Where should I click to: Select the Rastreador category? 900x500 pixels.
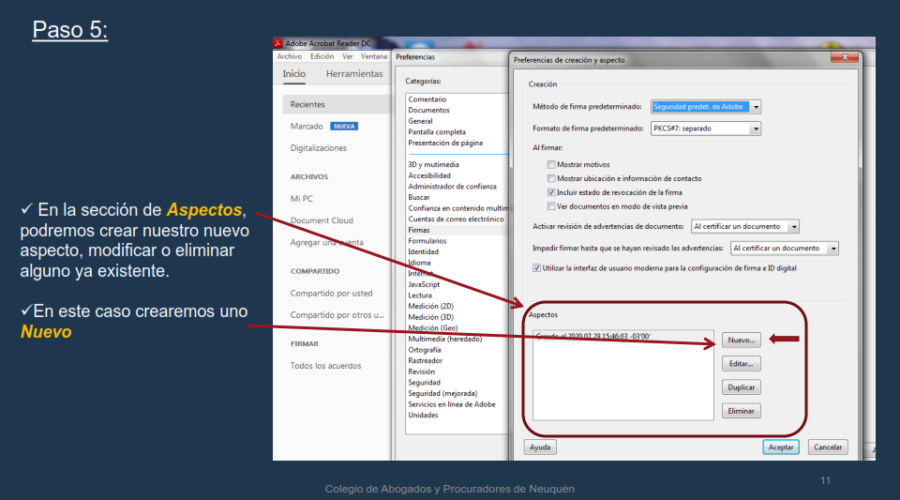click(x=425, y=361)
